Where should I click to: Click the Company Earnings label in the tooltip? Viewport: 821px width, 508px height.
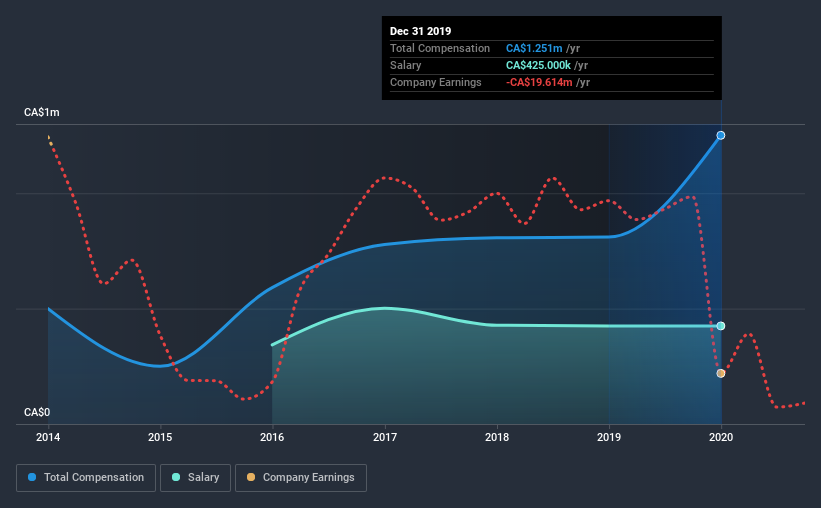436,83
